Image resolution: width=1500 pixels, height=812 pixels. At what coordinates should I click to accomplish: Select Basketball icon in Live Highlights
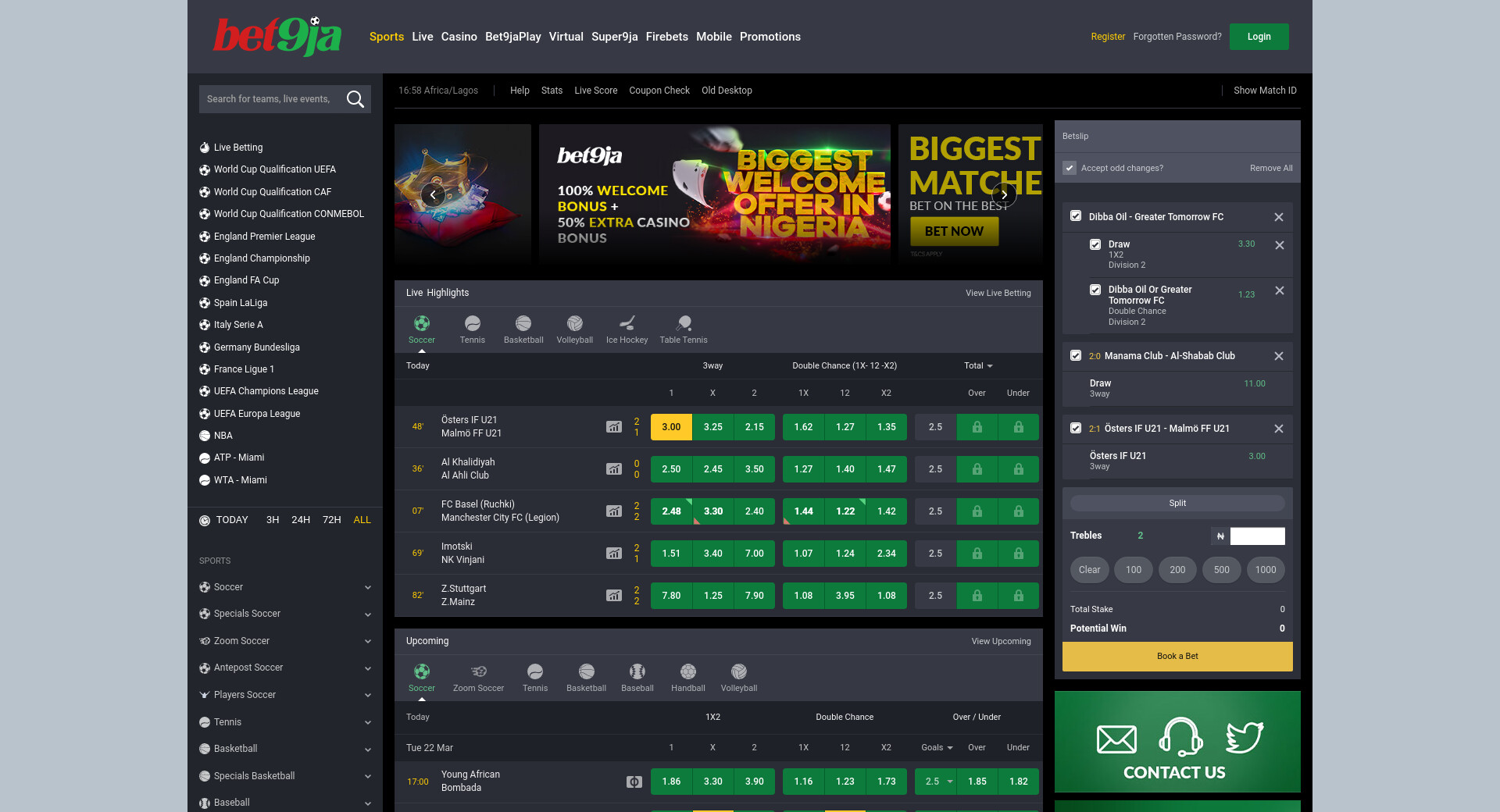pyautogui.click(x=523, y=324)
